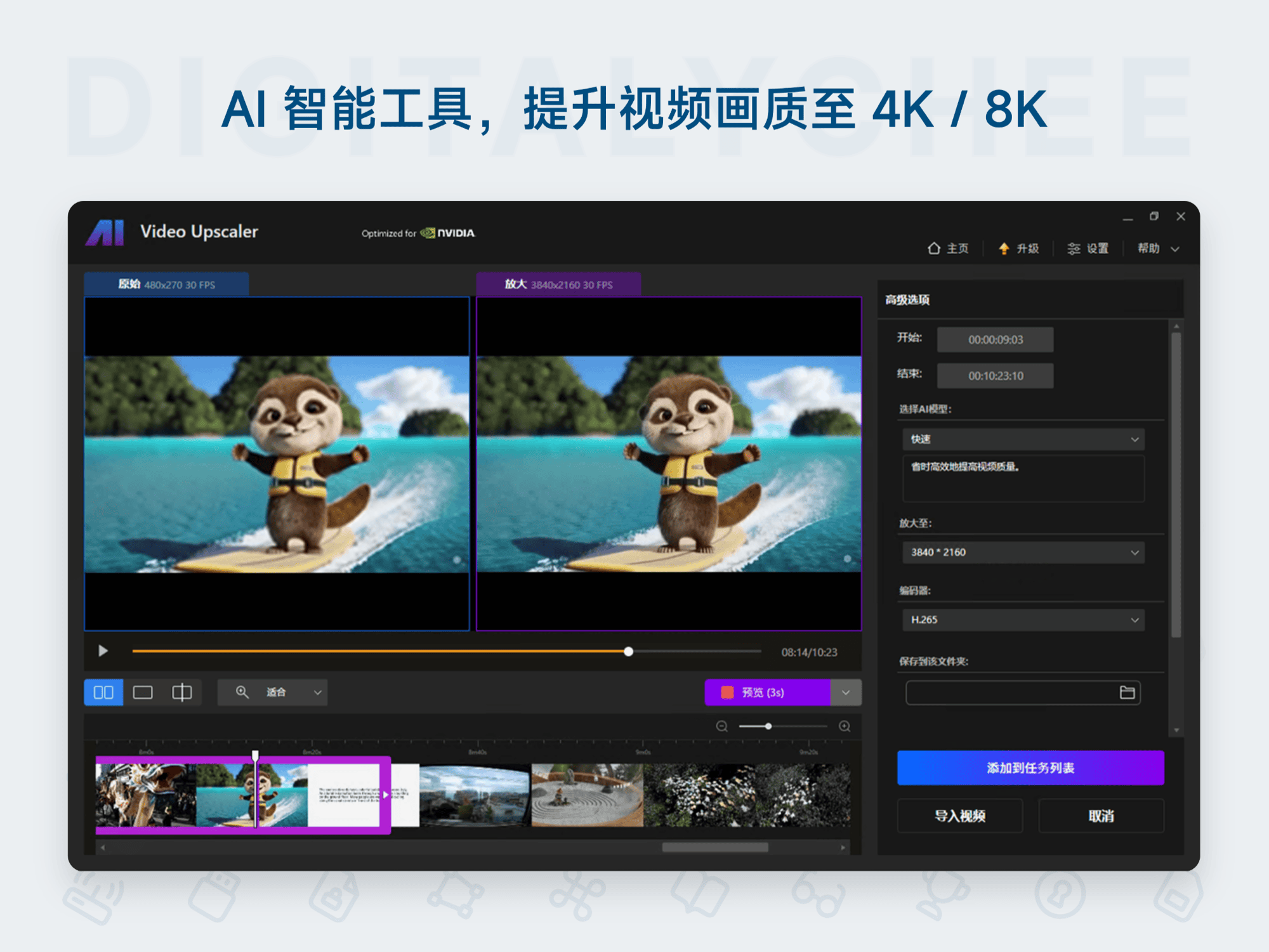Viewport: 1269px width, 952px height.
Task: Click the timeline playhead marker
Action: coord(255,755)
